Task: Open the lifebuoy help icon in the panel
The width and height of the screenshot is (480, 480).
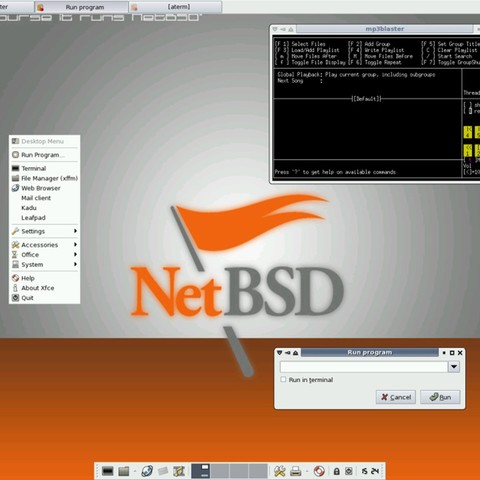Action: click(x=319, y=471)
